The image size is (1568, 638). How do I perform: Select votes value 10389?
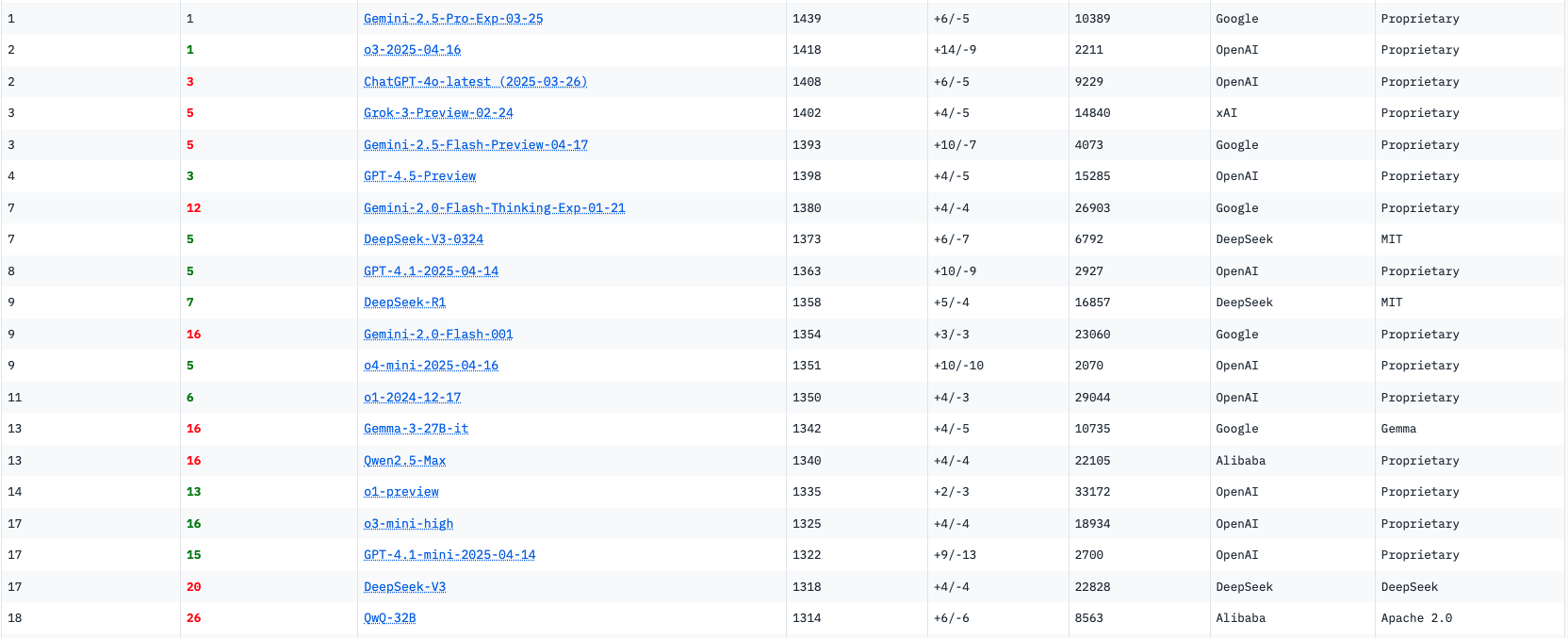(1093, 19)
